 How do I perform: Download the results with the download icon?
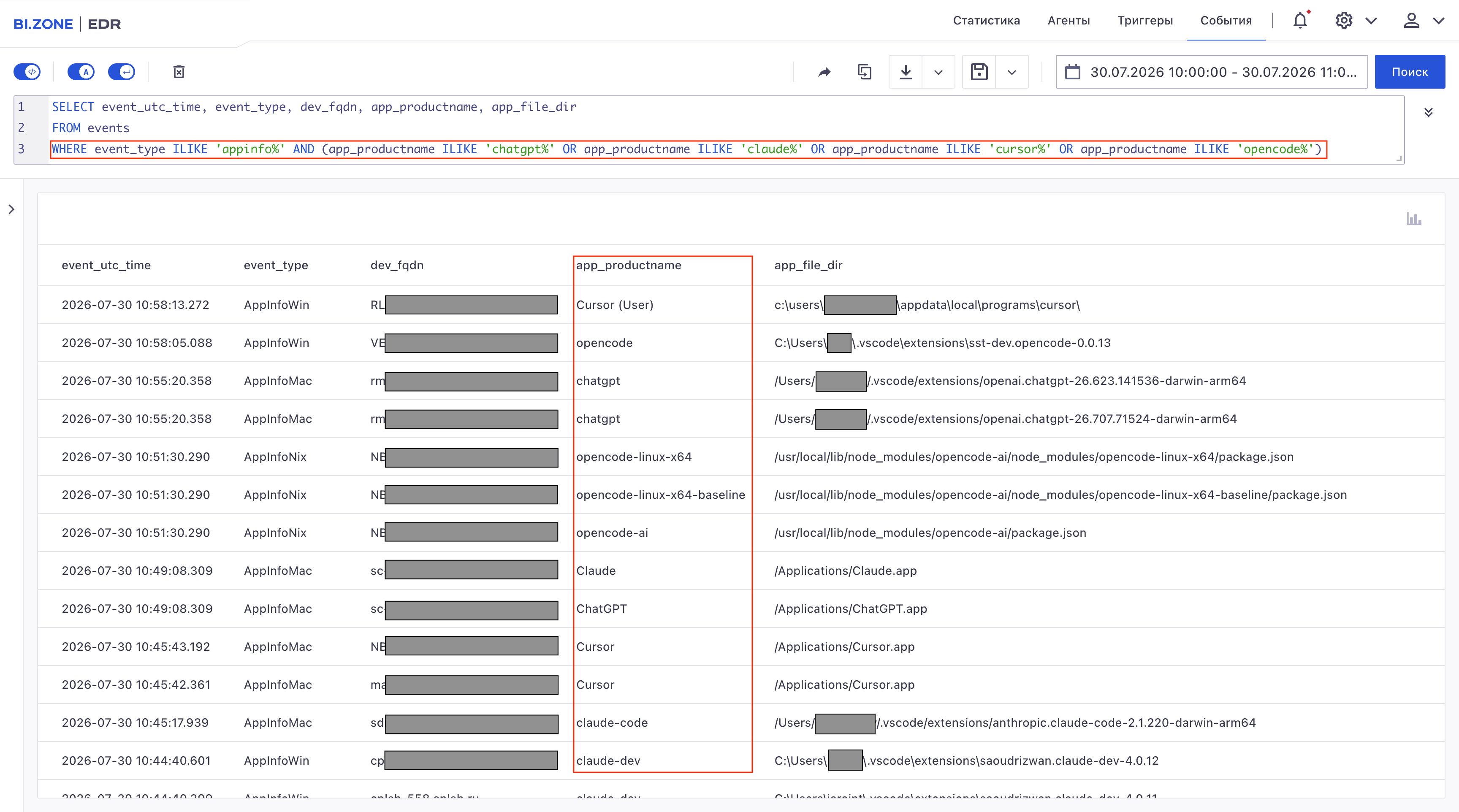(x=906, y=72)
